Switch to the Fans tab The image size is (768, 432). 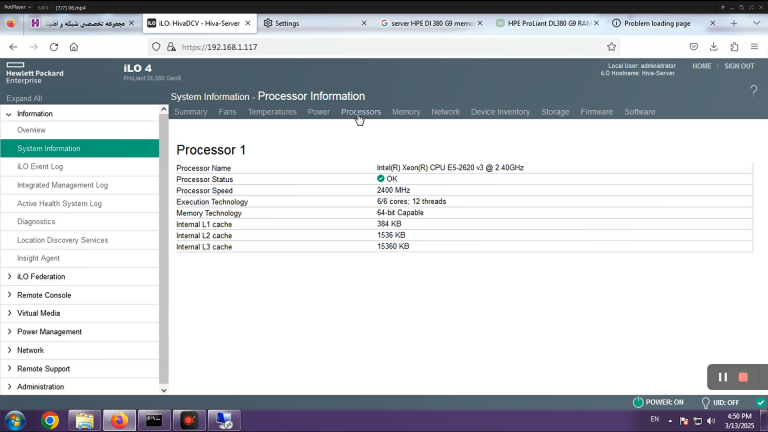pos(227,112)
